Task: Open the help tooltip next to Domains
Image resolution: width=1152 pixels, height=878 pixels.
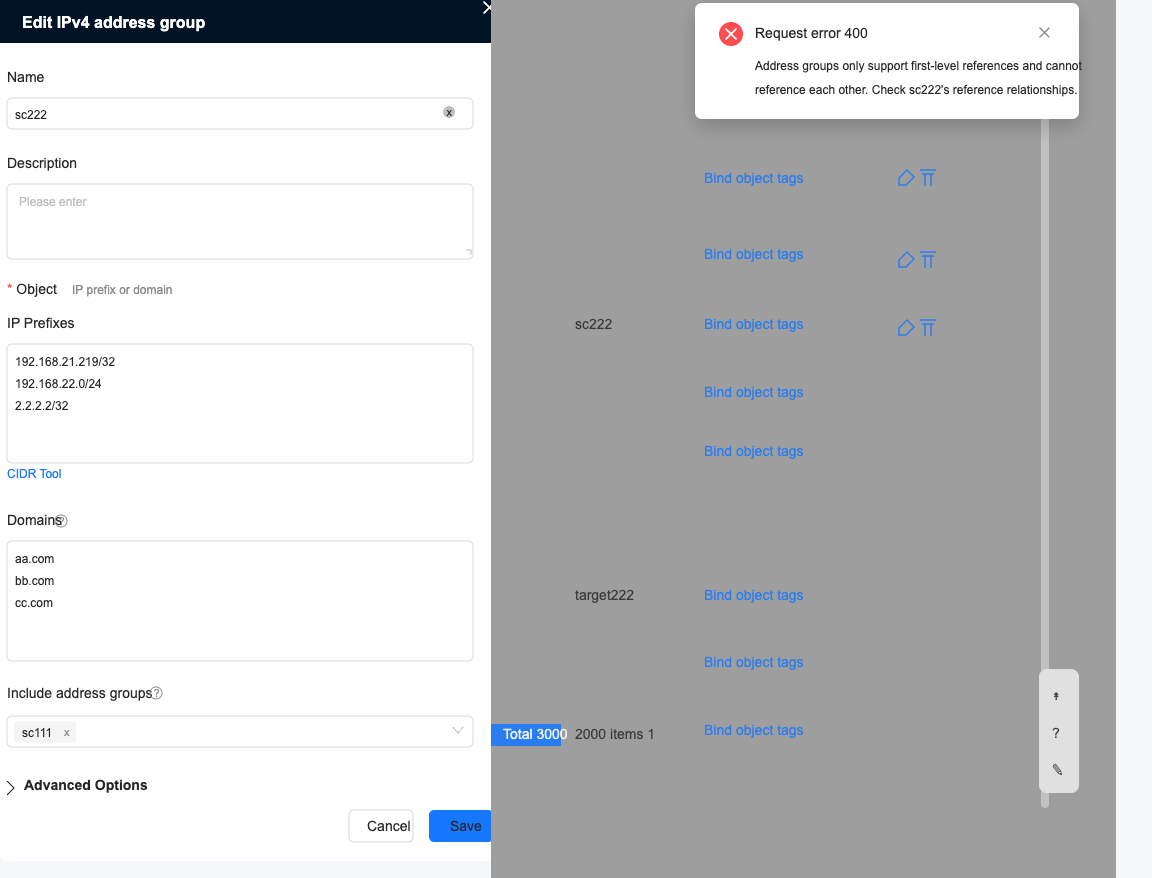Action: pyautogui.click(x=62, y=521)
